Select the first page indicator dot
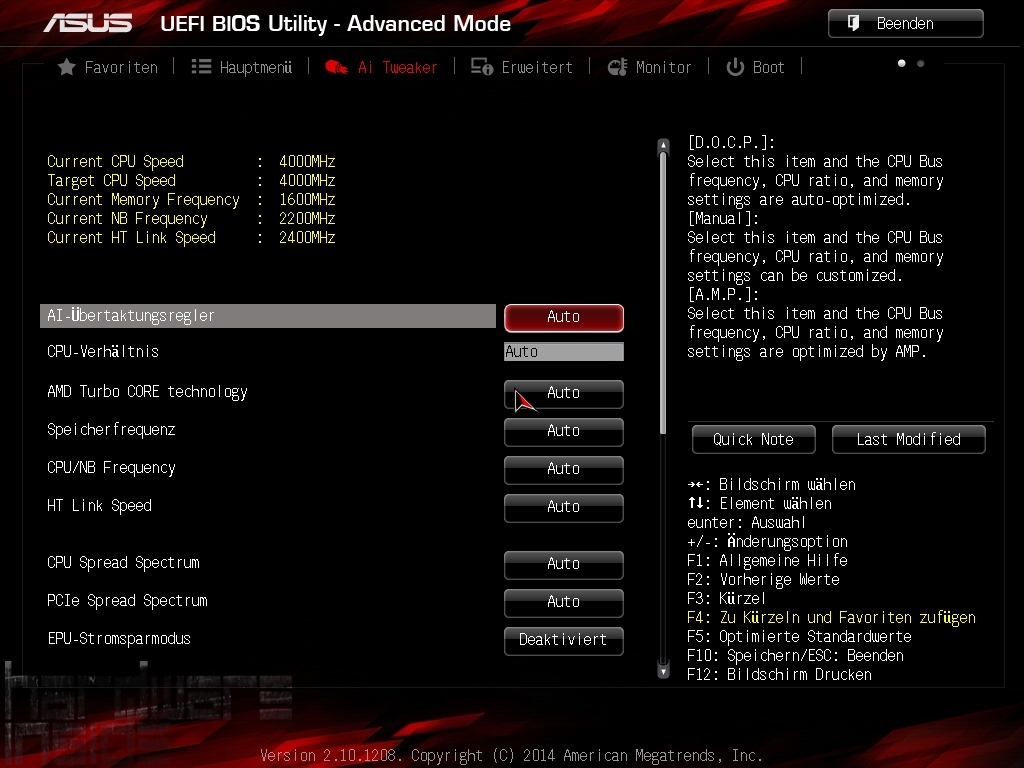The width and height of the screenshot is (1024, 768). tap(901, 63)
